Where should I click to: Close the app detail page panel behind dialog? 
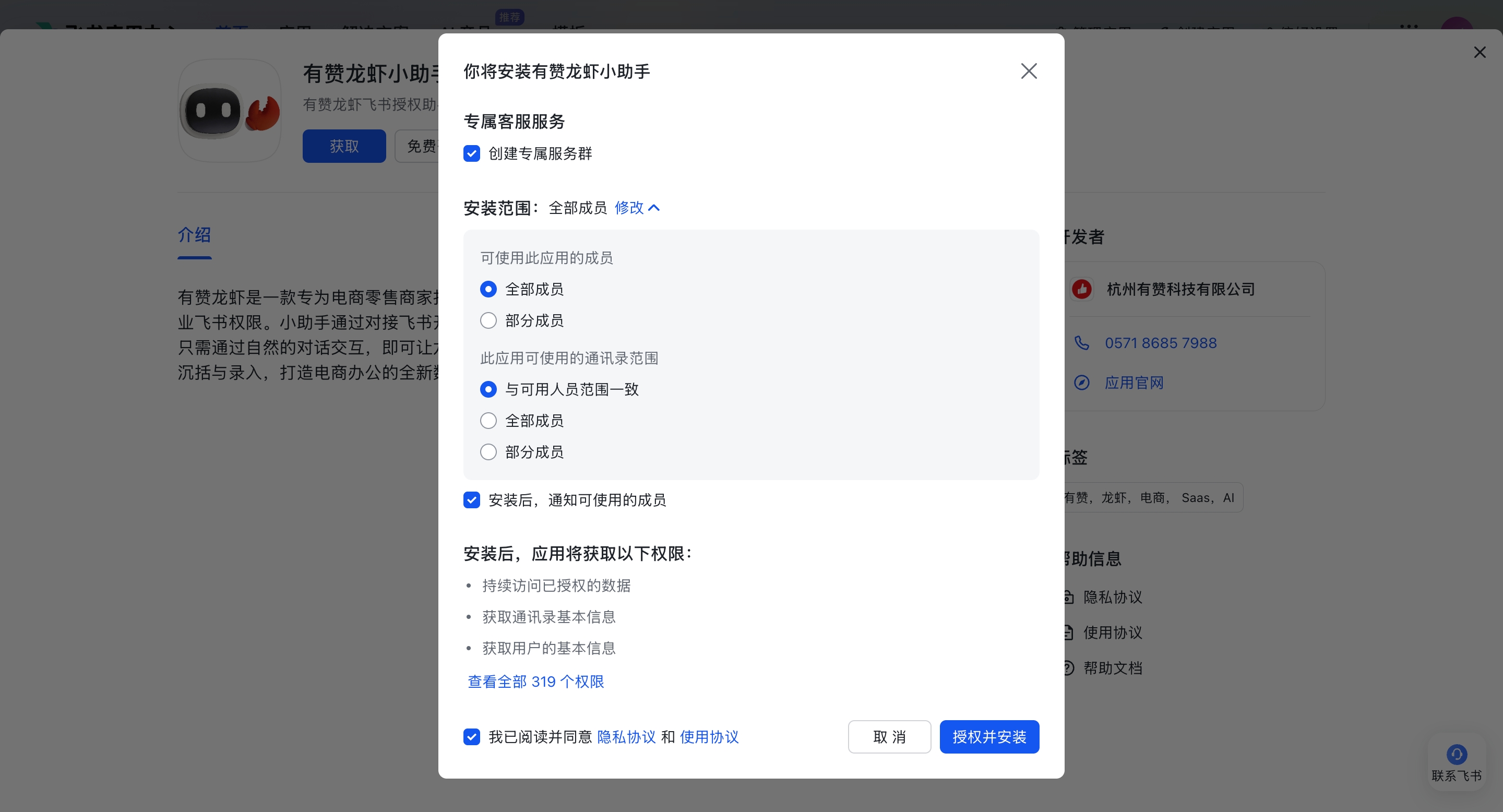1480,53
